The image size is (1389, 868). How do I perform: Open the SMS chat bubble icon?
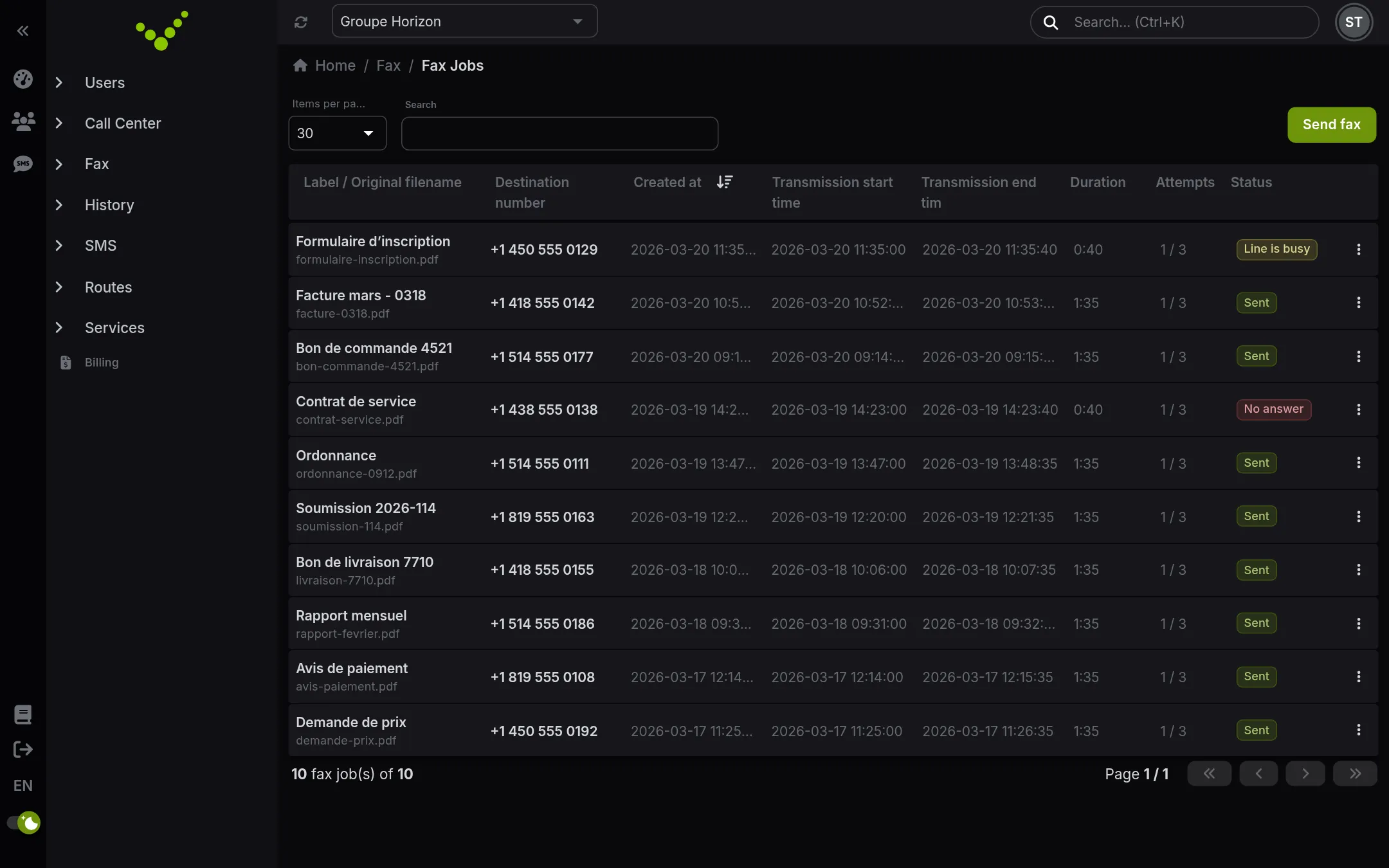(23, 164)
